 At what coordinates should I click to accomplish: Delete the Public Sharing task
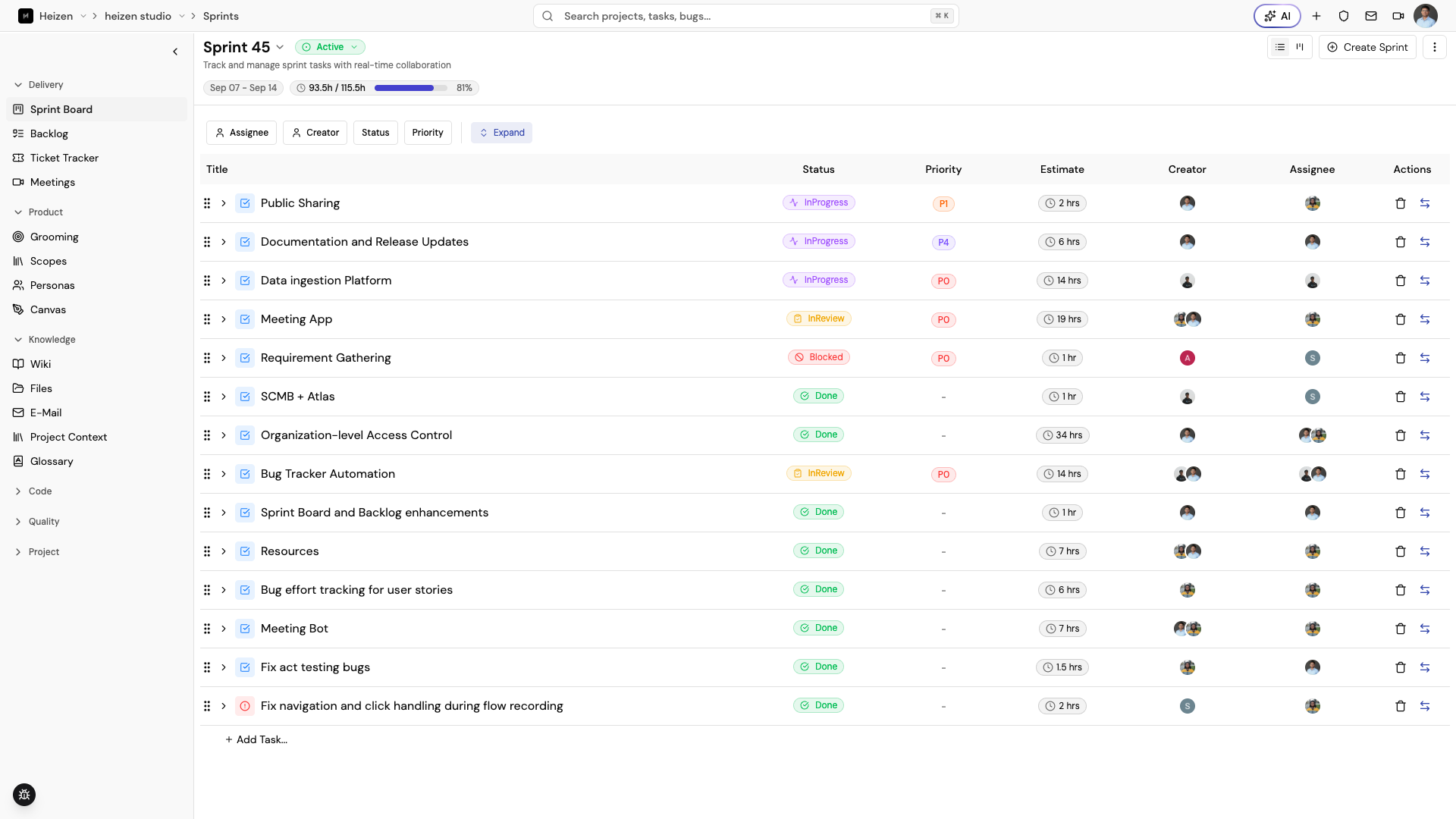pos(1401,203)
